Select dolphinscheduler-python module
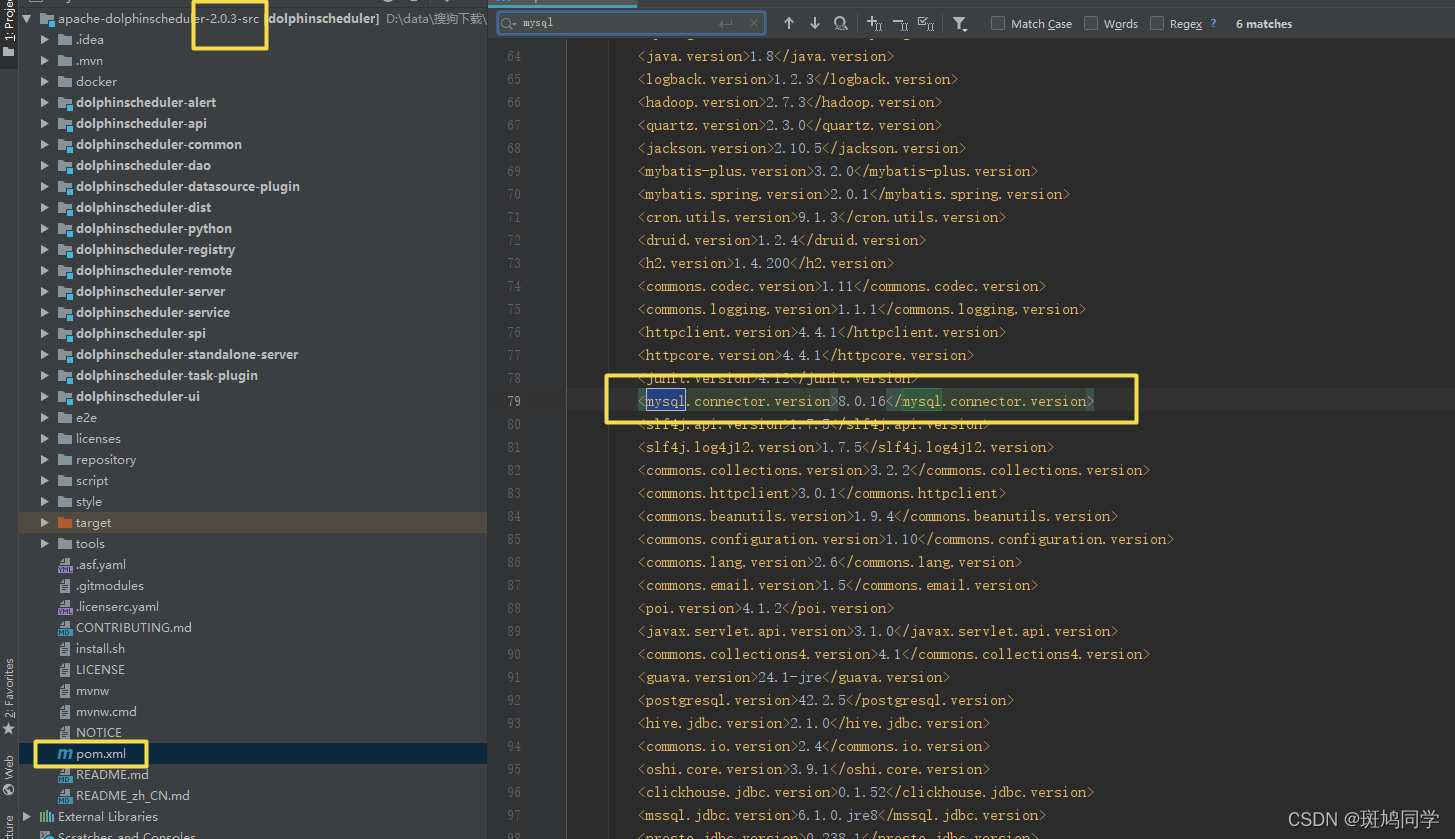1455x839 pixels. 153,229
